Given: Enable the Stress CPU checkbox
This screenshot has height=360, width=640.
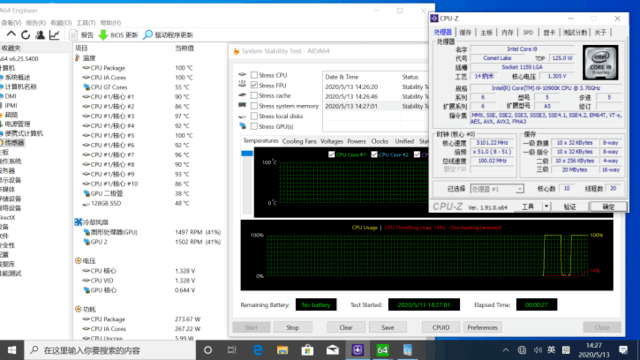Looking at the screenshot, I should 254,75.
